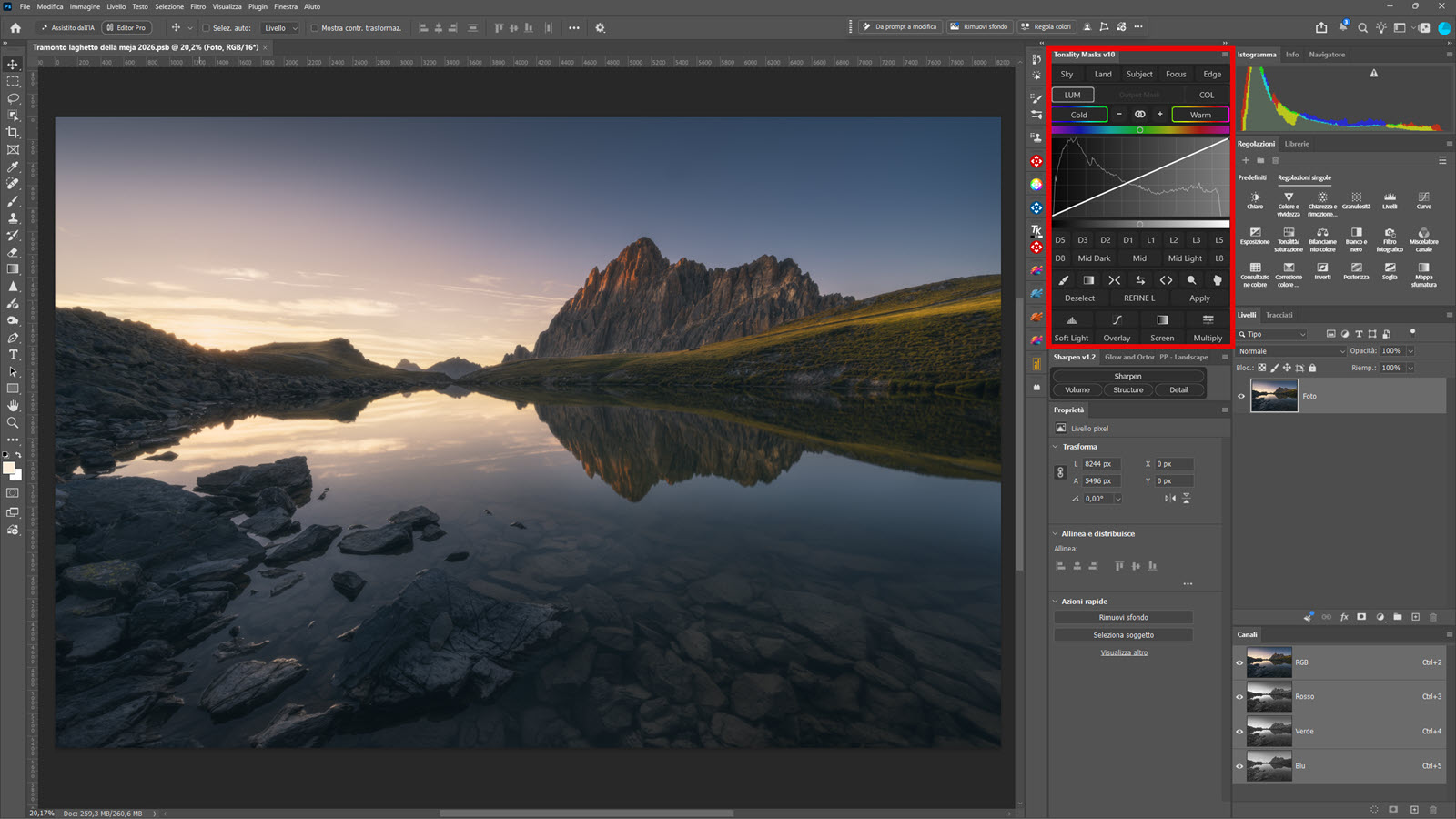Choose the Eraser tool
This screenshot has width=1456, height=819.
click(x=13, y=252)
